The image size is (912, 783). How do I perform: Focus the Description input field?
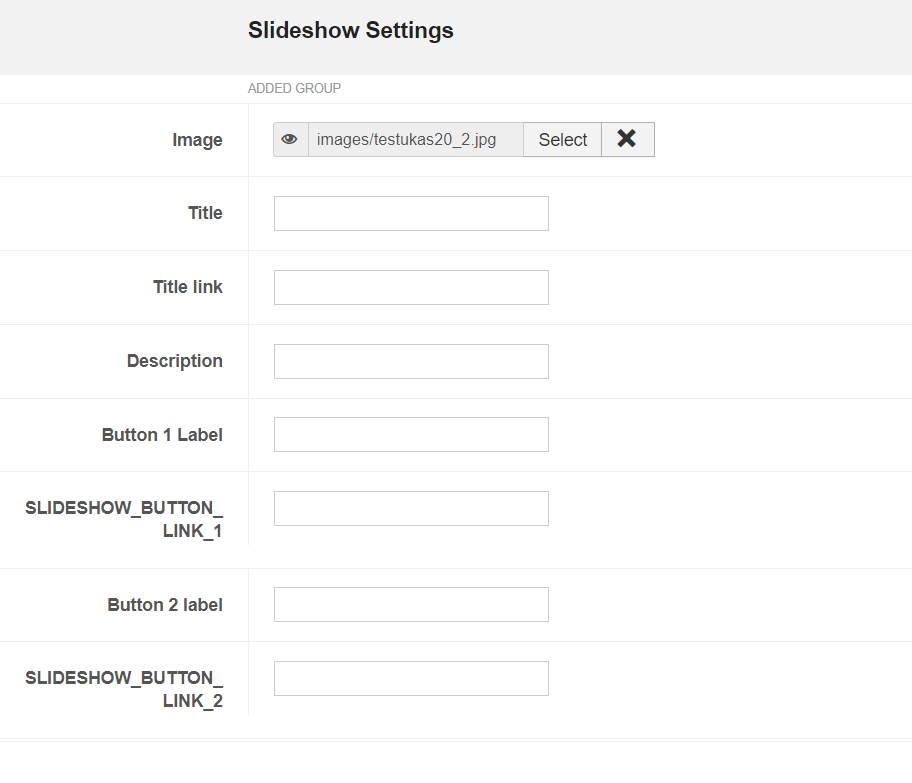(x=411, y=361)
